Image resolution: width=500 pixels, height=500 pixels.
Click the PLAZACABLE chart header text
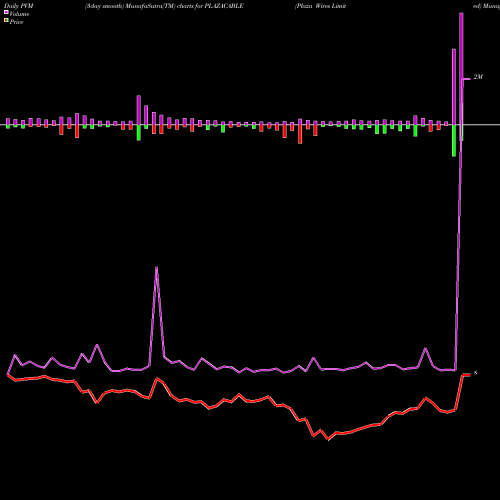pyautogui.click(x=164, y=6)
